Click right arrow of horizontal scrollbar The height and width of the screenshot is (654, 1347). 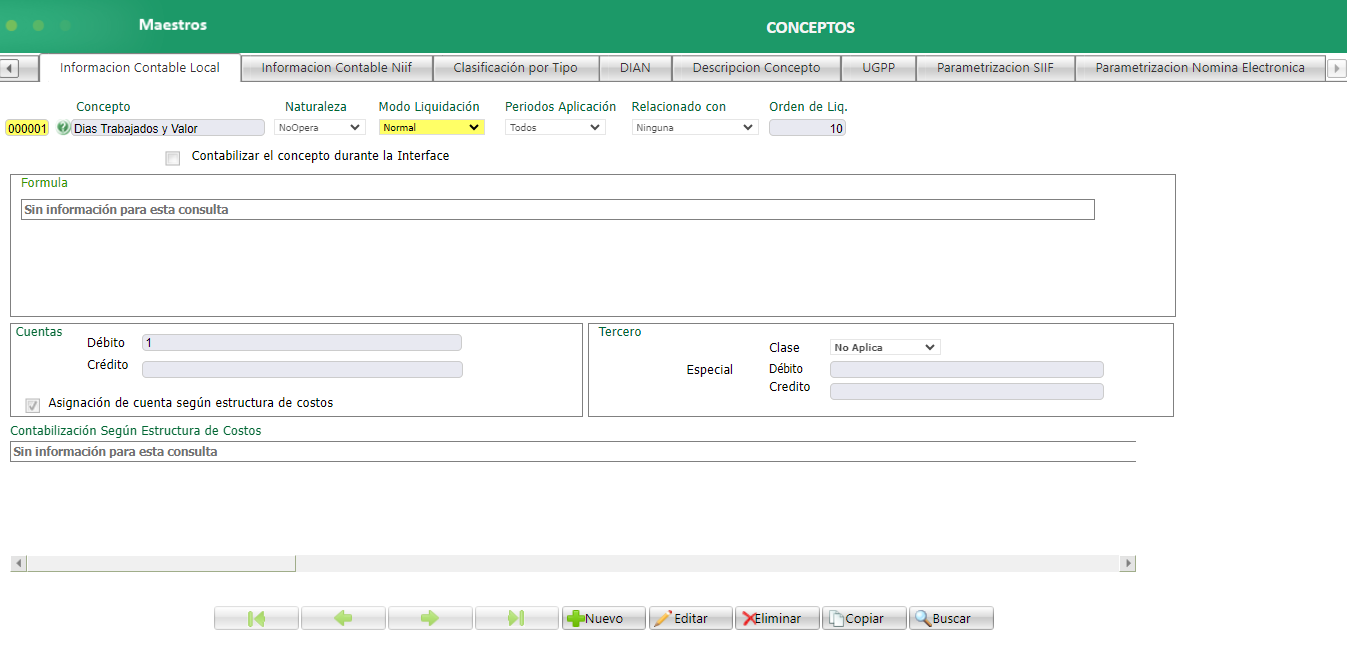click(1128, 564)
